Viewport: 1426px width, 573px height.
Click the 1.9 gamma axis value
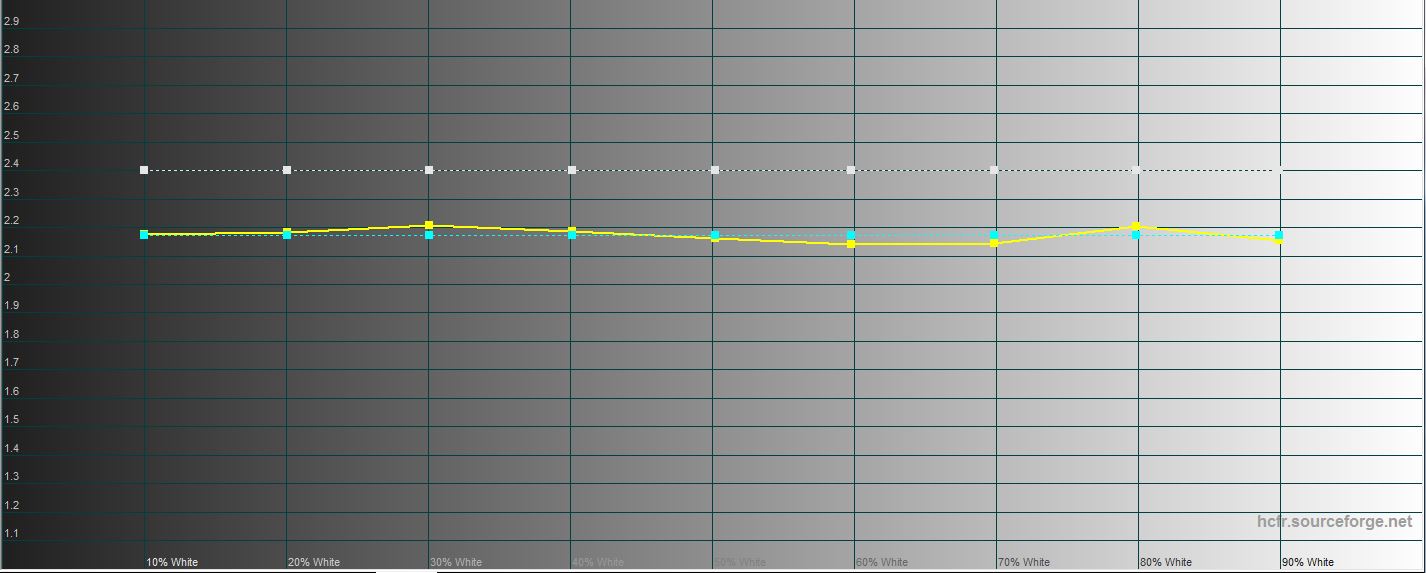pos(11,305)
